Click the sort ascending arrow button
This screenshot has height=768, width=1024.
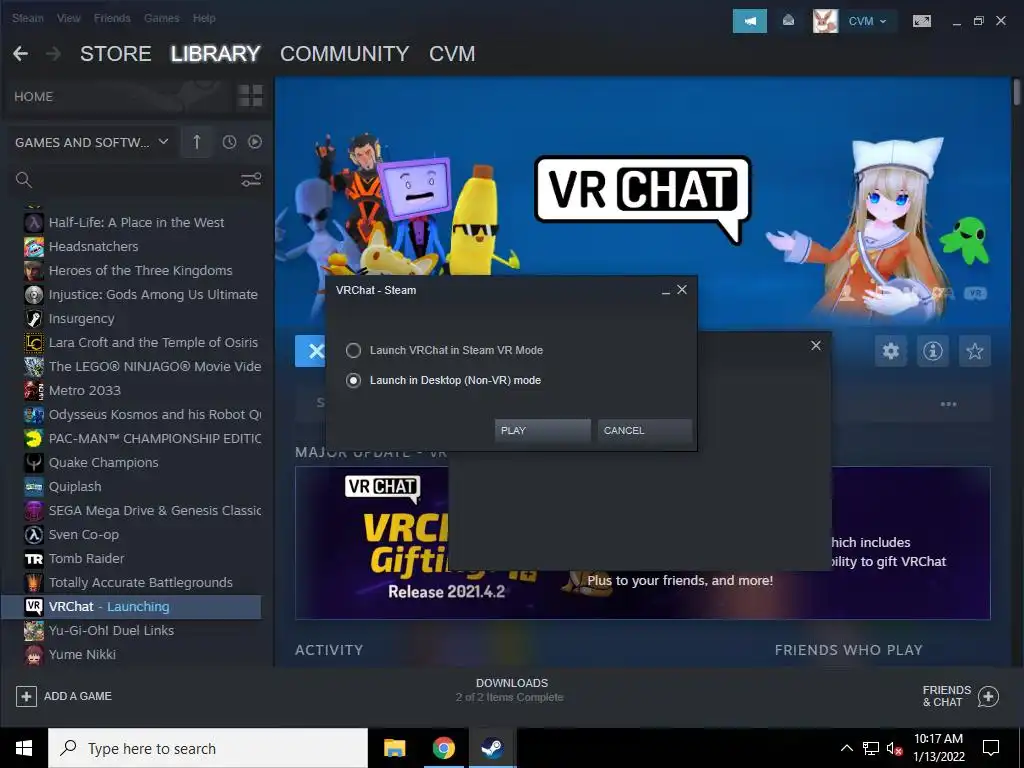(197, 142)
